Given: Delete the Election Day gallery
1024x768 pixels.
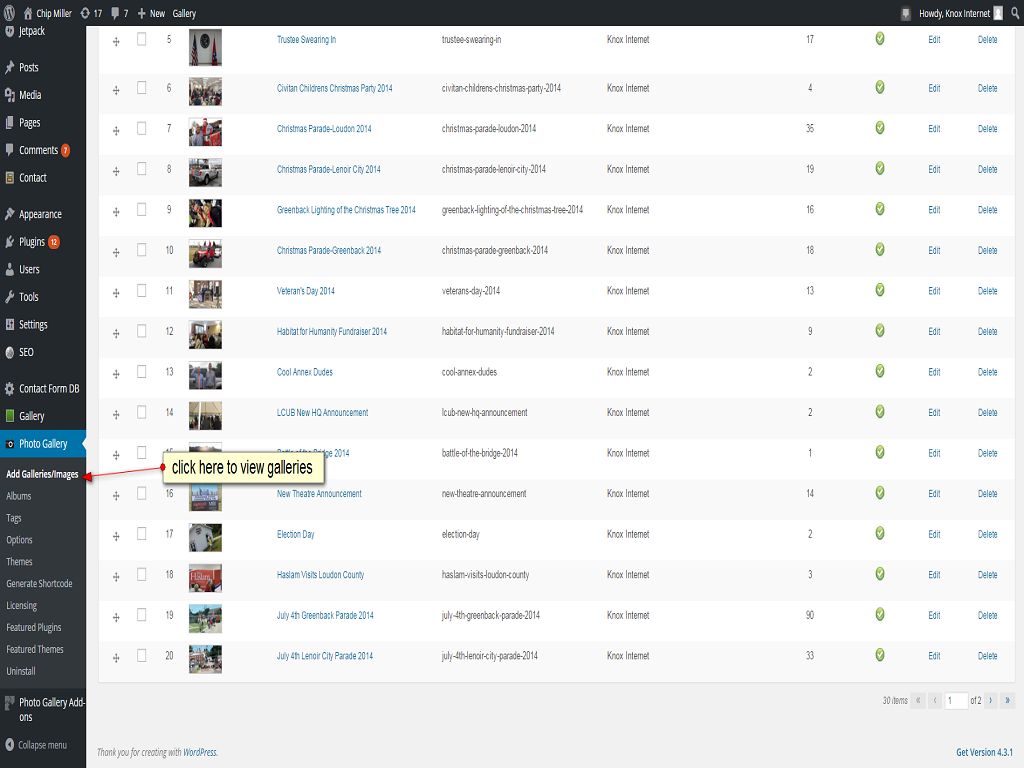Looking at the screenshot, I should (987, 534).
